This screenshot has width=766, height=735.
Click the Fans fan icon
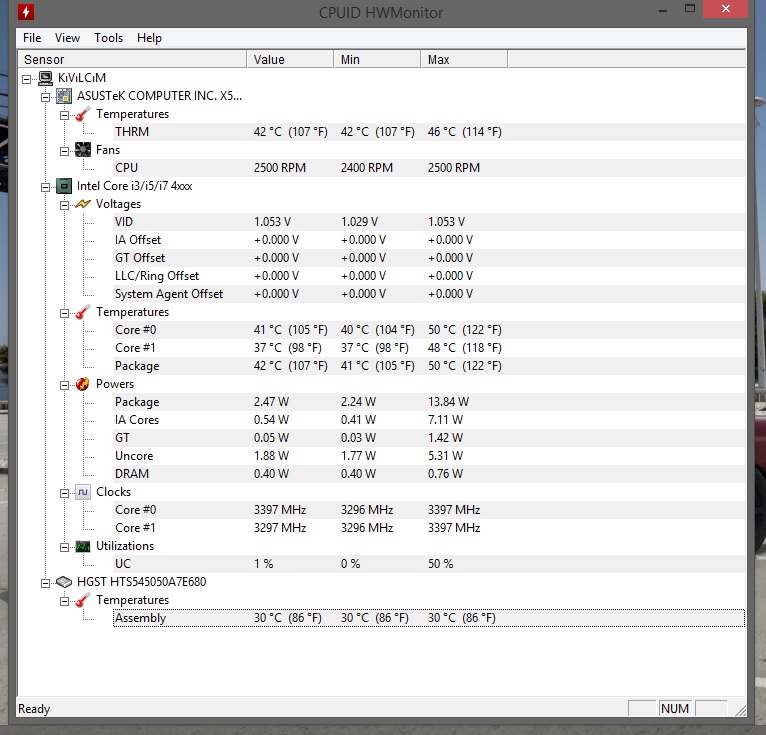click(83, 150)
